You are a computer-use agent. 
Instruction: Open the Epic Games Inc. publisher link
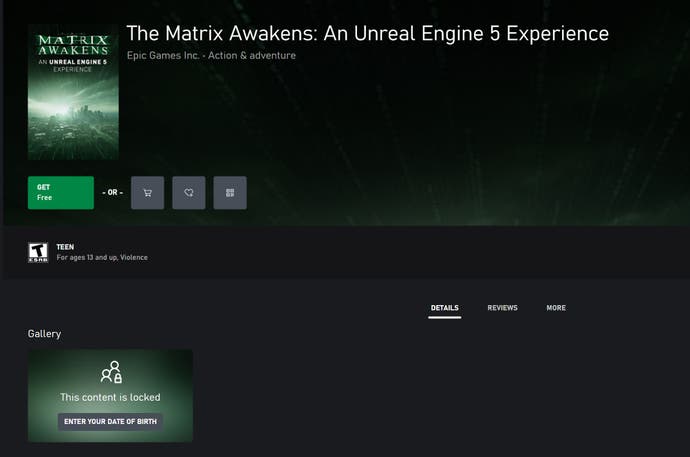pos(163,55)
